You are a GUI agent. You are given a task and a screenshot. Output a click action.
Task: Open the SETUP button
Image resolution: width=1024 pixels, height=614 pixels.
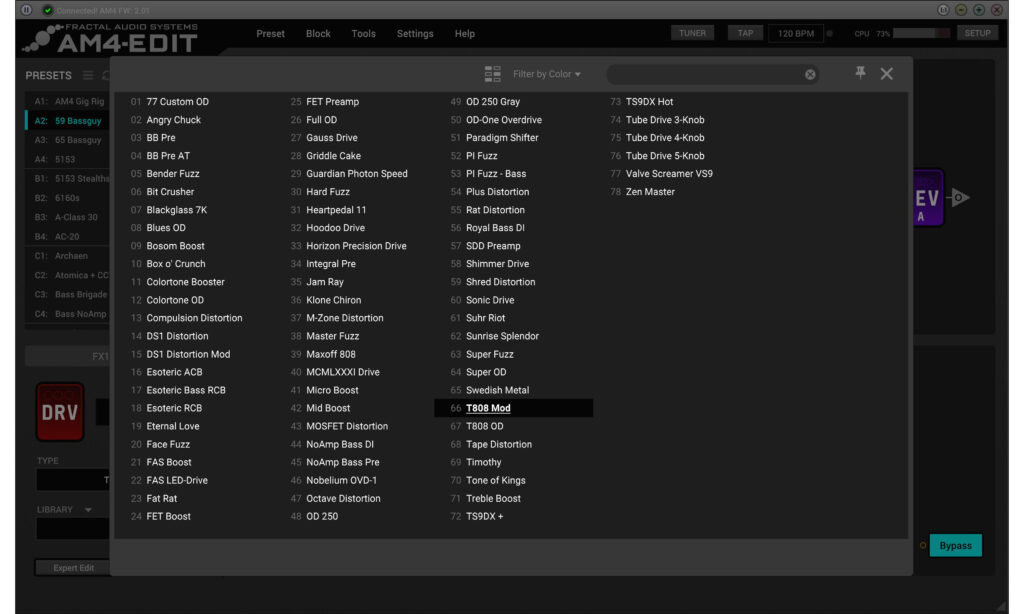[977, 33]
